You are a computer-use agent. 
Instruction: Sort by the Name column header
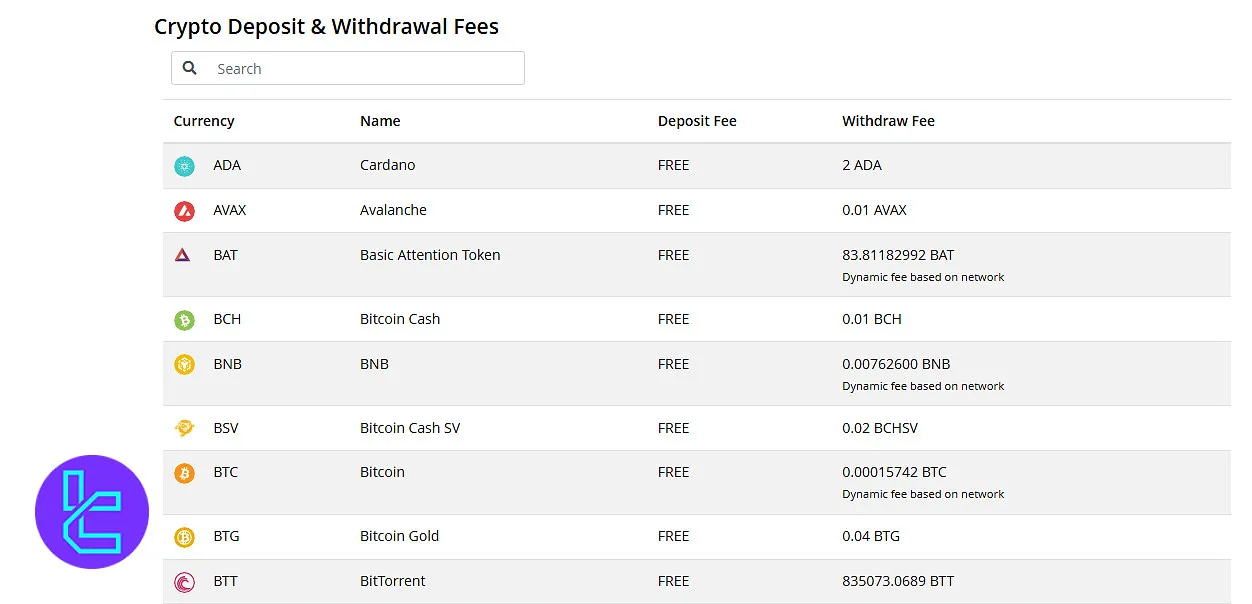(380, 121)
